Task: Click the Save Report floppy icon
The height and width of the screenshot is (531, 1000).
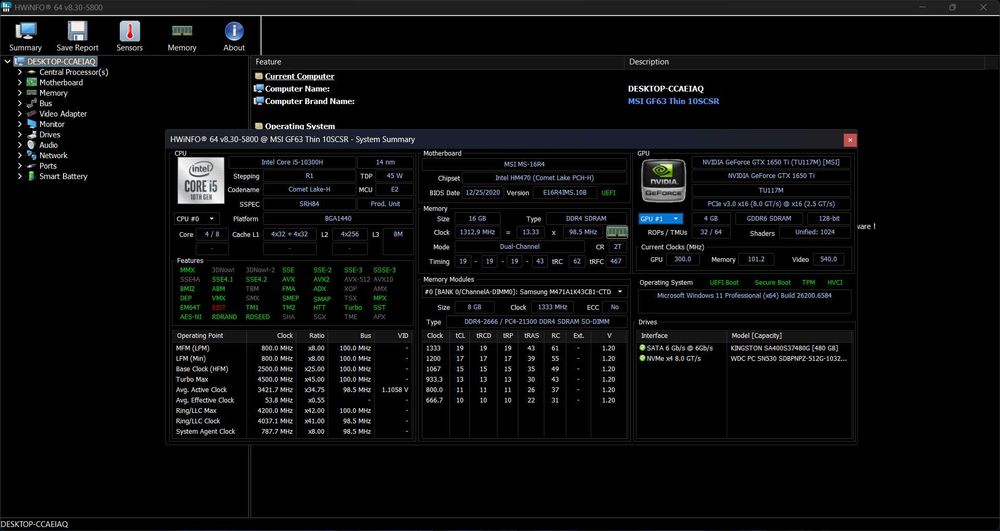Action: tap(77, 32)
